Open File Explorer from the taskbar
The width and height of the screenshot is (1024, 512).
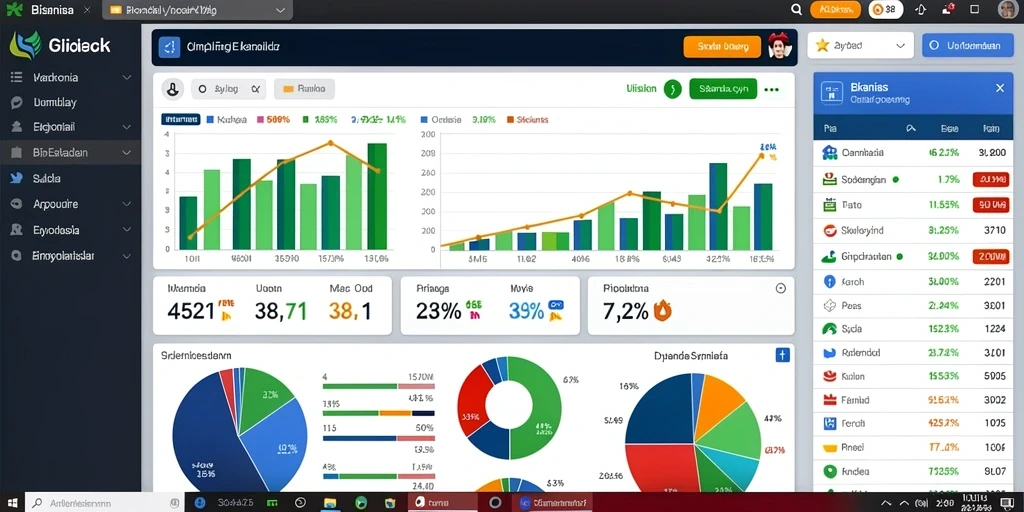click(330, 503)
